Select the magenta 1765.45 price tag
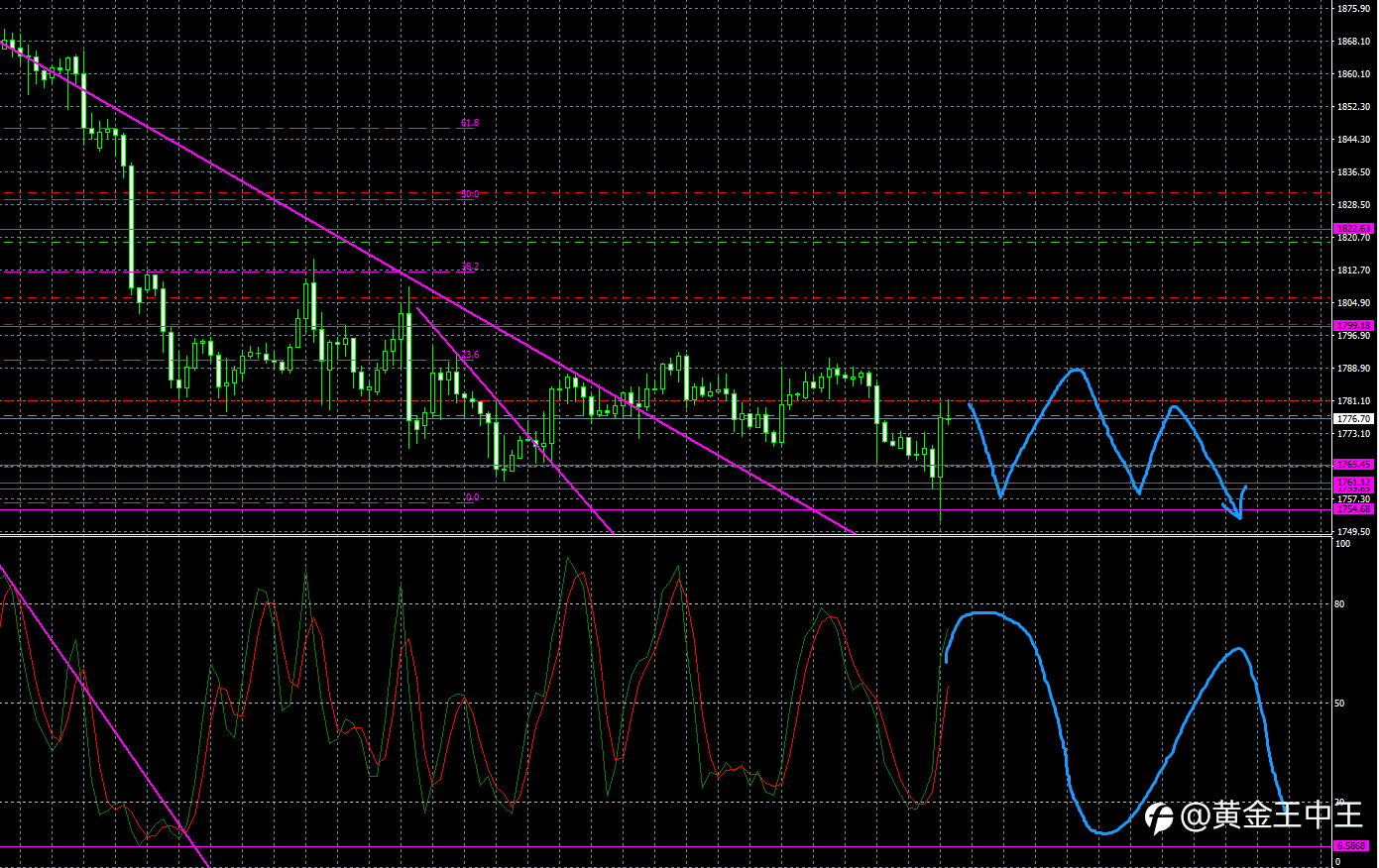 pyautogui.click(x=1353, y=465)
